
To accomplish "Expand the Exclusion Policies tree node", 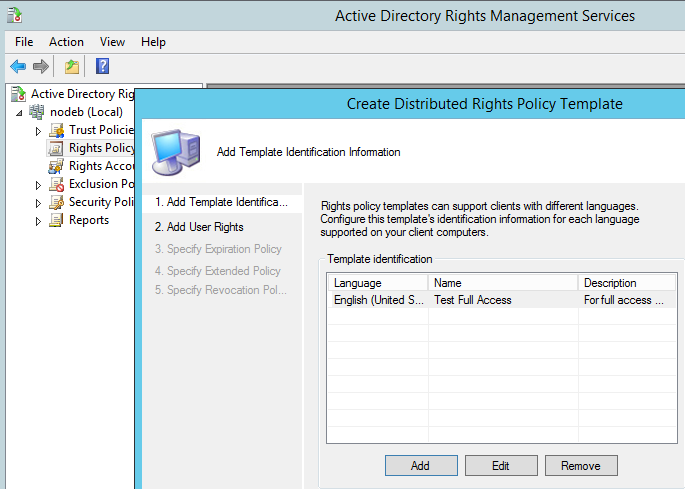I will pyautogui.click(x=38, y=185).
